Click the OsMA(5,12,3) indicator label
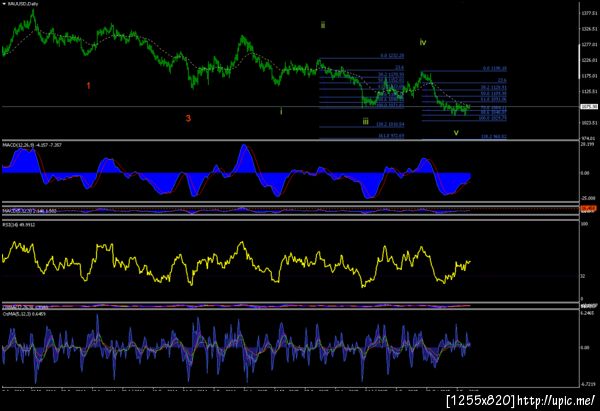The width and height of the screenshot is (600, 411). click(24, 314)
